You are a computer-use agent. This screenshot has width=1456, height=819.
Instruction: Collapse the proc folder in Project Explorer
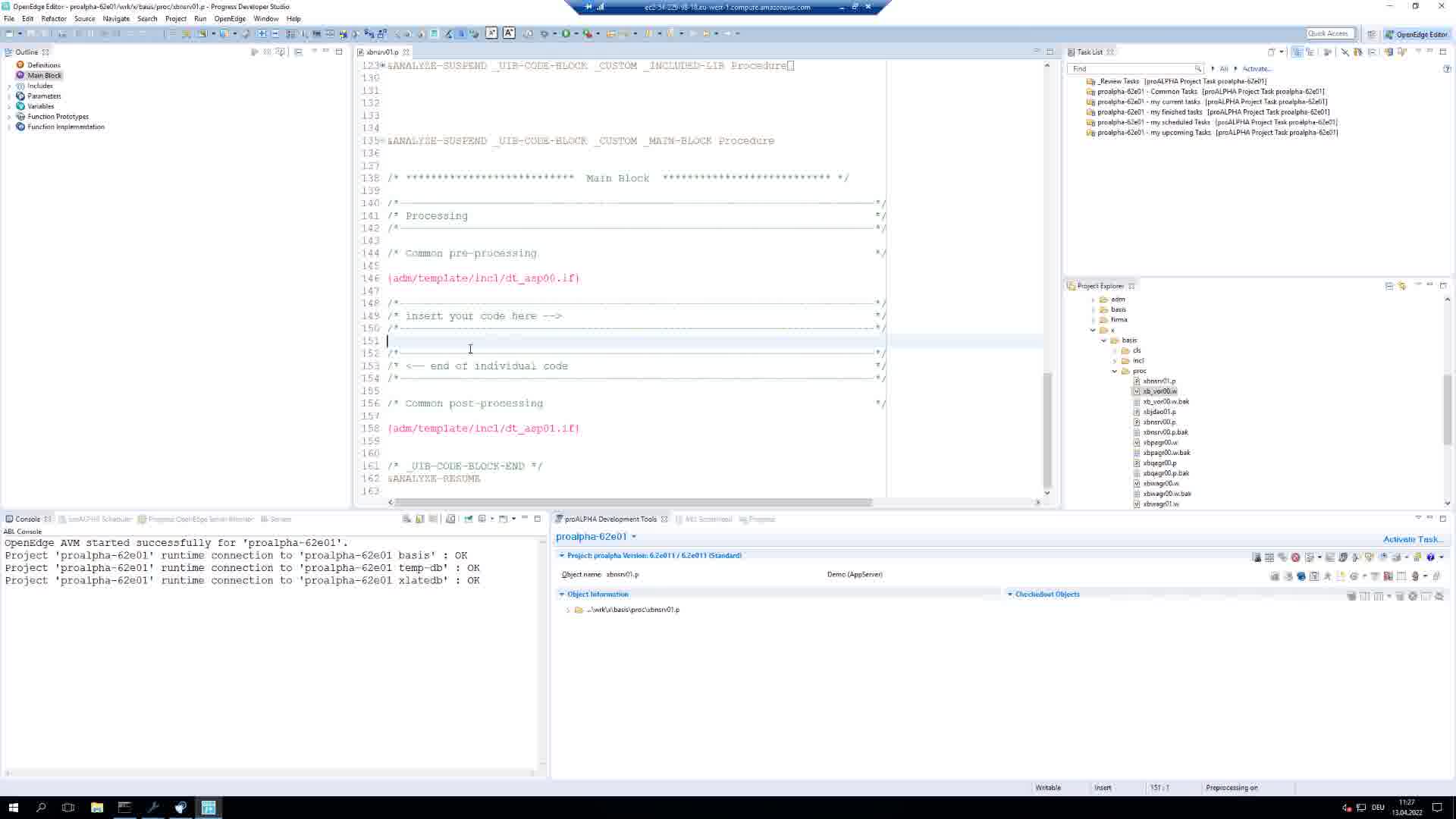click(x=1115, y=371)
